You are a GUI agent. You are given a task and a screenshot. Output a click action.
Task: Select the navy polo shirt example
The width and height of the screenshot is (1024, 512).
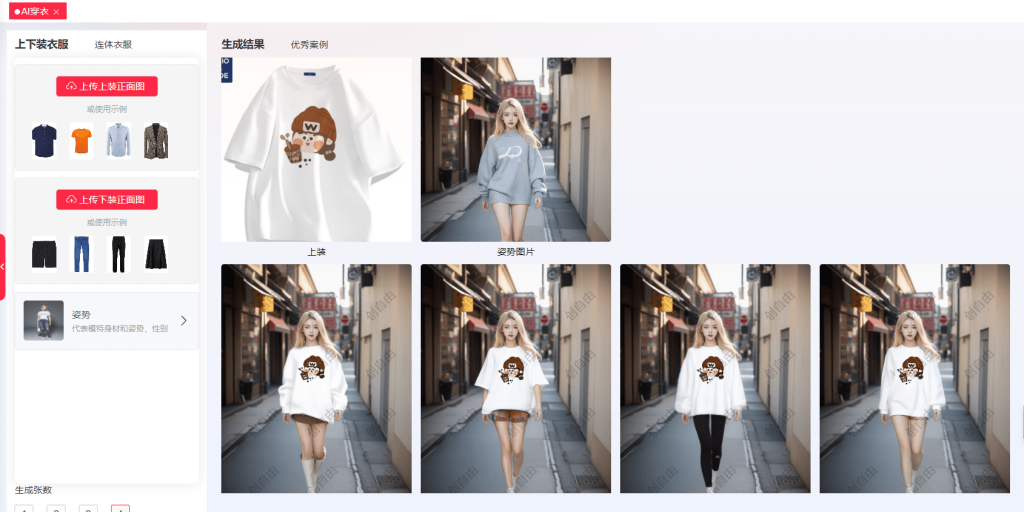click(x=44, y=141)
